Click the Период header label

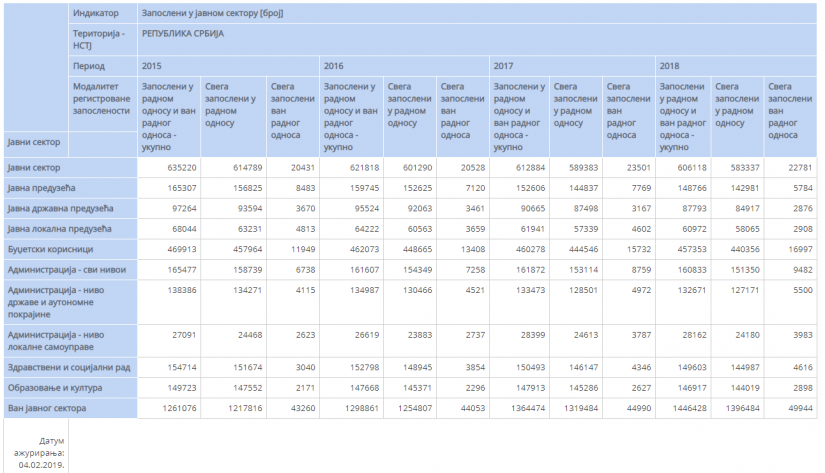[88, 65]
